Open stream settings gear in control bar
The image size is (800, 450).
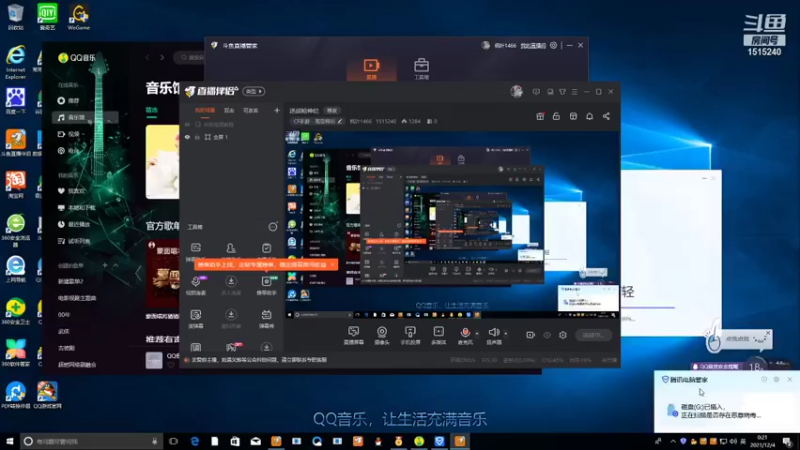pos(563,335)
